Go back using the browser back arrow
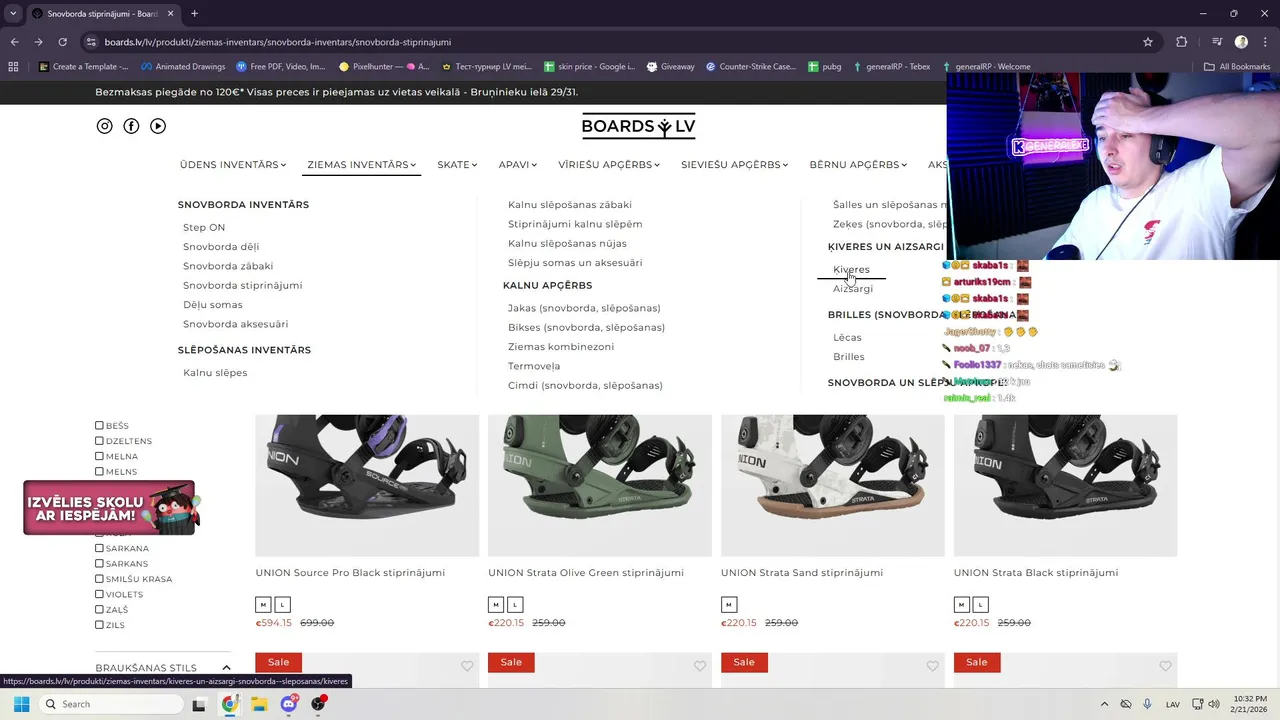 coord(14,42)
